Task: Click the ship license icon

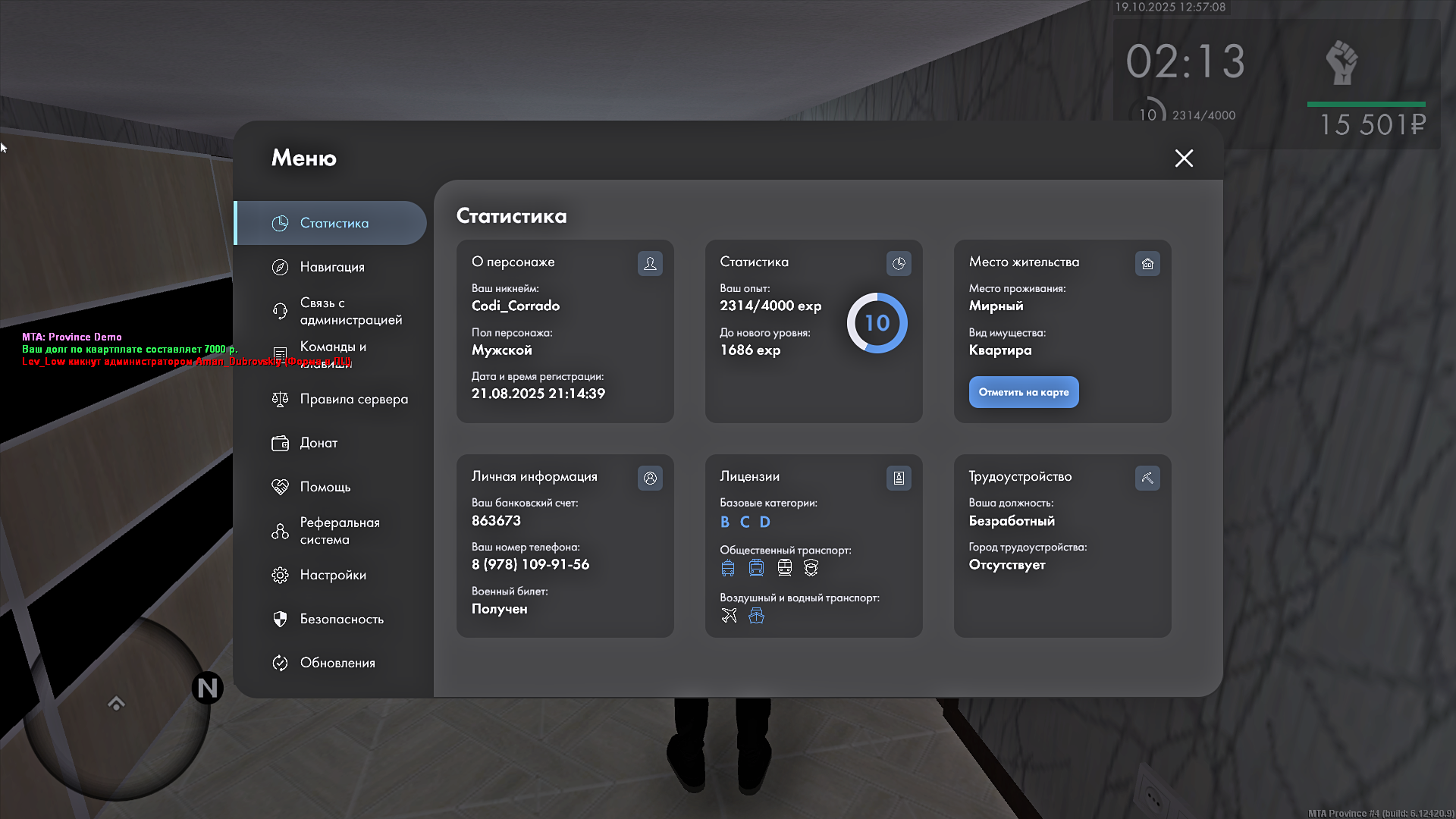Action: (756, 616)
